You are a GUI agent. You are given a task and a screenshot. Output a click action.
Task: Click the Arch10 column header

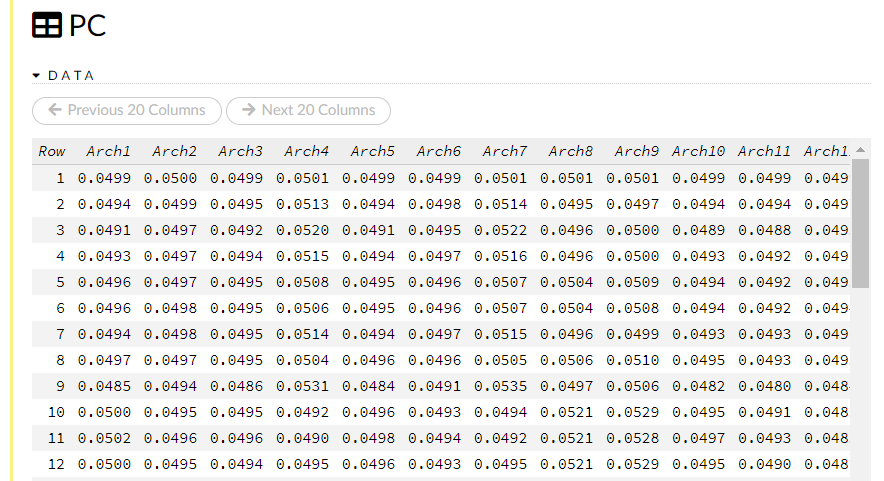point(698,151)
